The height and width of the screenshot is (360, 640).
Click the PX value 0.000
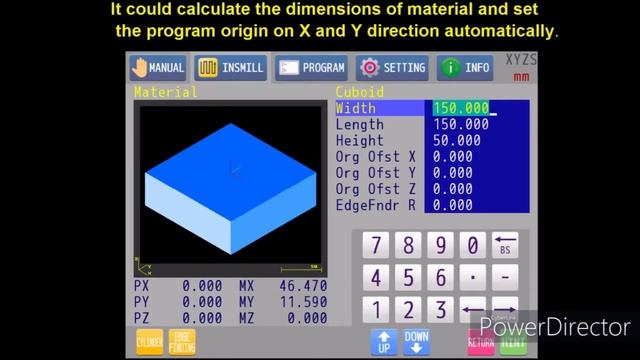[202, 286]
